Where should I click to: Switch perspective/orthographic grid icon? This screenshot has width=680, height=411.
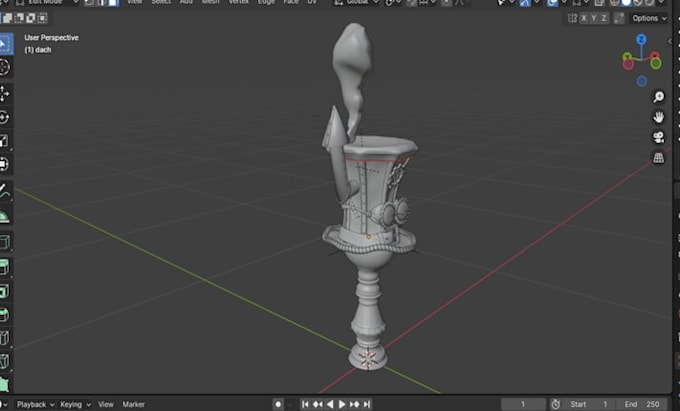tap(658, 158)
